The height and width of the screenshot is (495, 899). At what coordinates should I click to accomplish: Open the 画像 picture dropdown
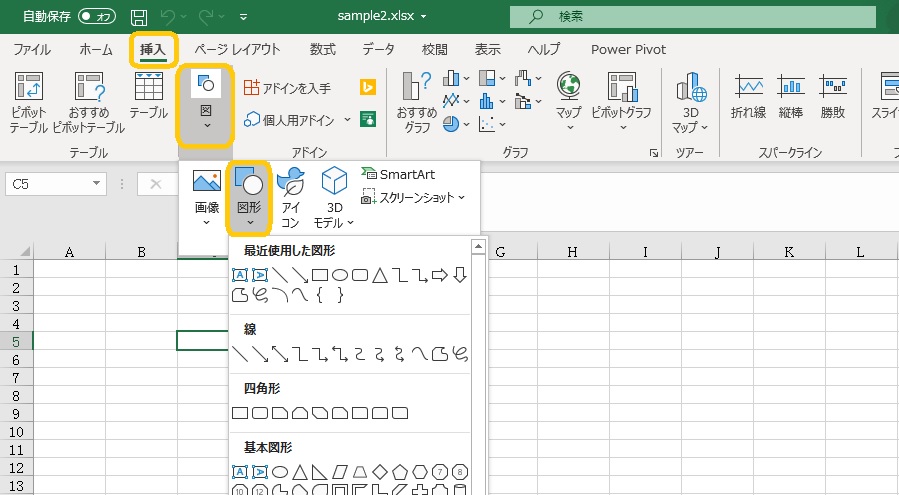(x=206, y=196)
